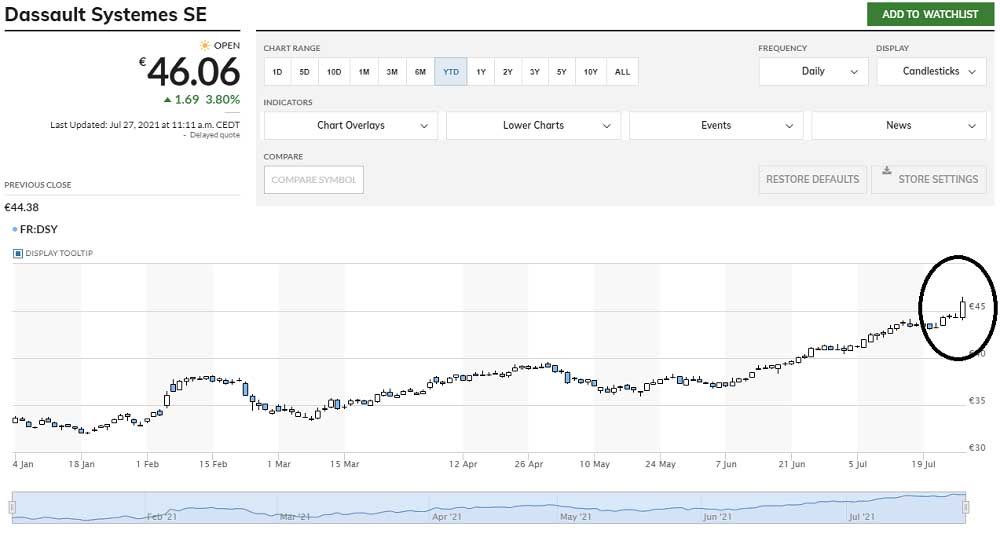Select the YTD chart range
Screen dimensions: 1000x541
(x=451, y=71)
